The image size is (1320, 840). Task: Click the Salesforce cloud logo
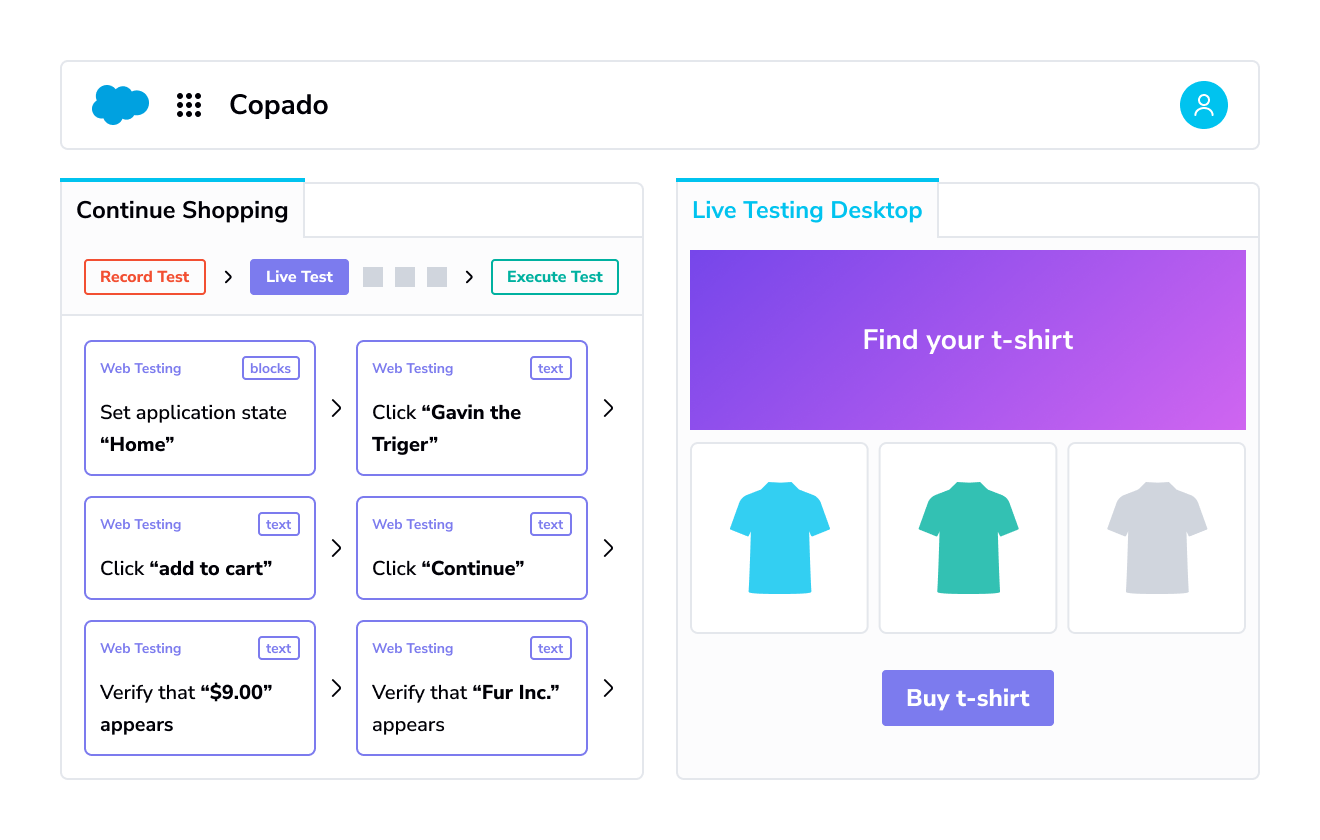120,104
